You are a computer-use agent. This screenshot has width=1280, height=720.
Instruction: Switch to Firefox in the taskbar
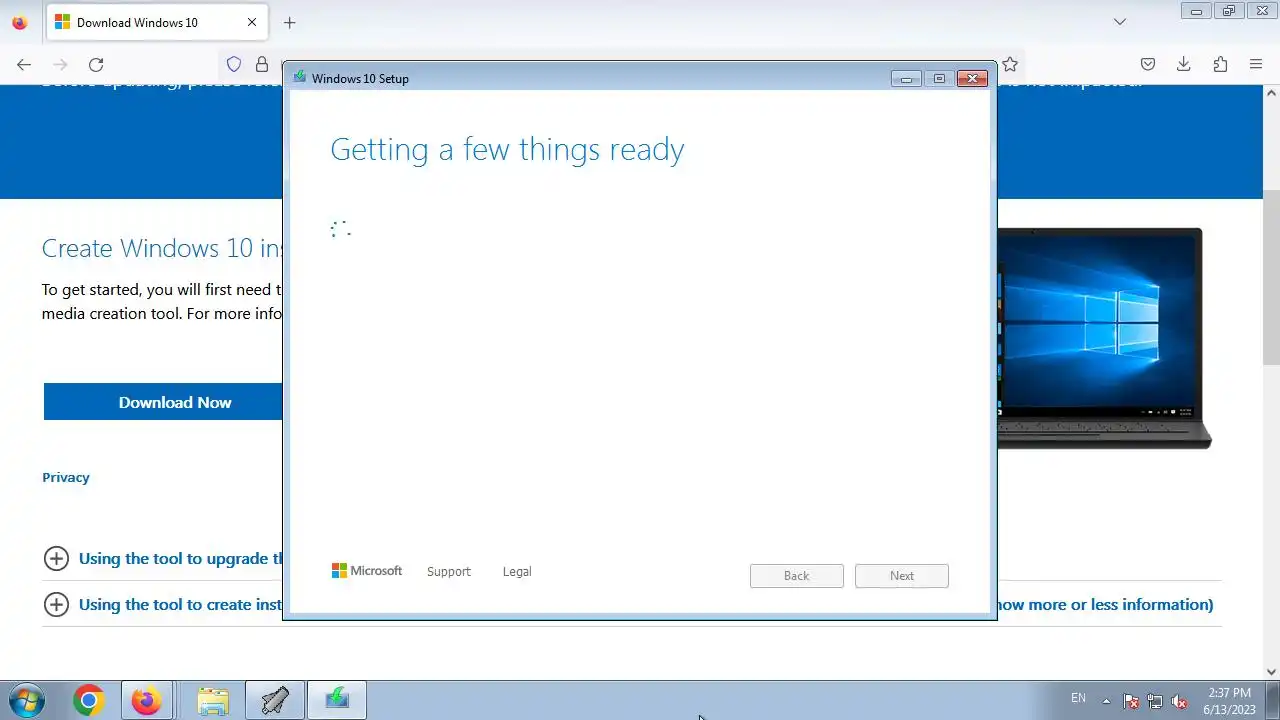pos(146,701)
